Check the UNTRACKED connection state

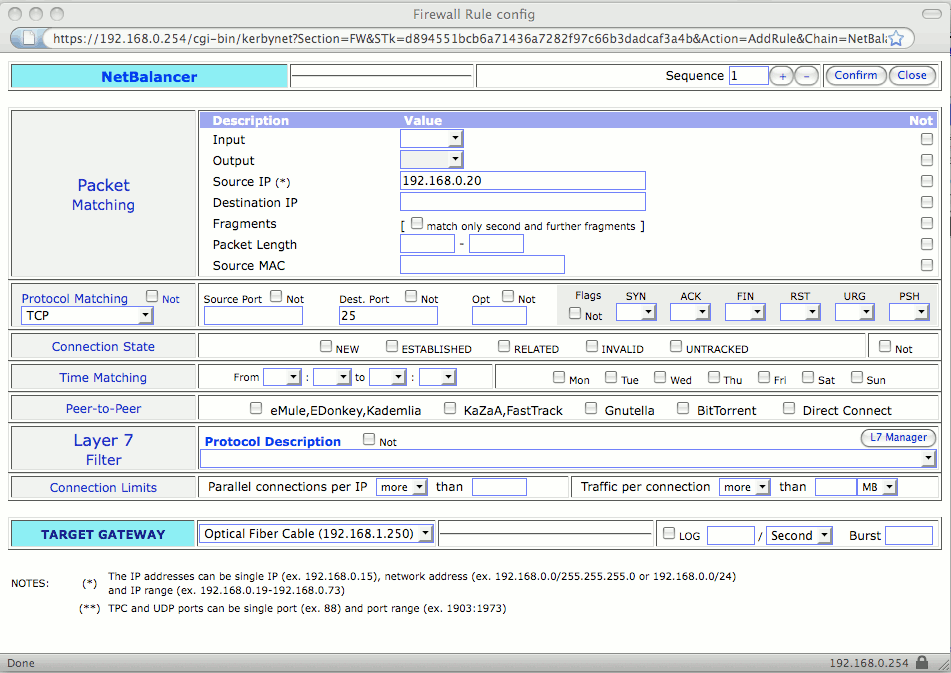pos(676,346)
